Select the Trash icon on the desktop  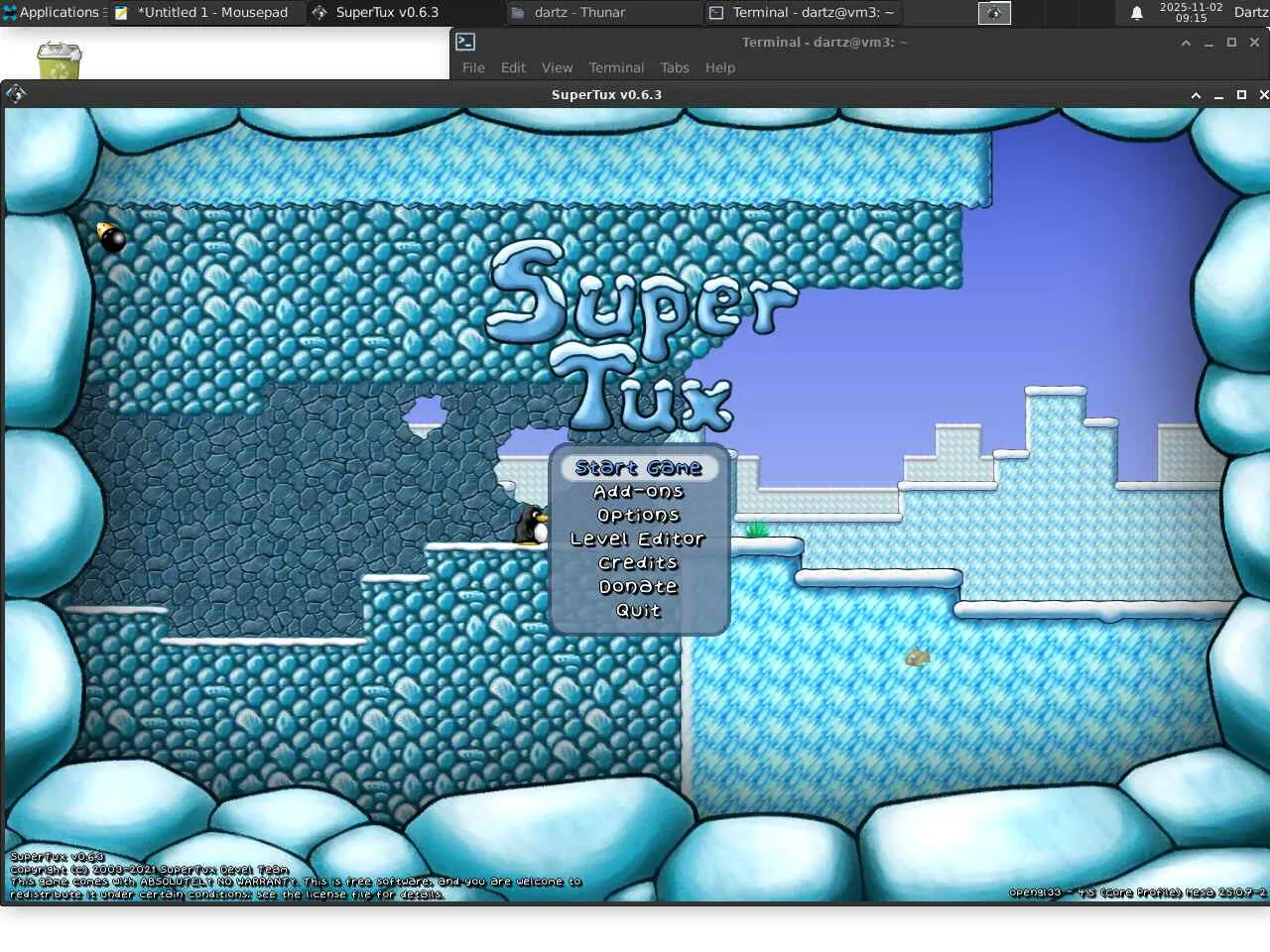click(x=59, y=59)
